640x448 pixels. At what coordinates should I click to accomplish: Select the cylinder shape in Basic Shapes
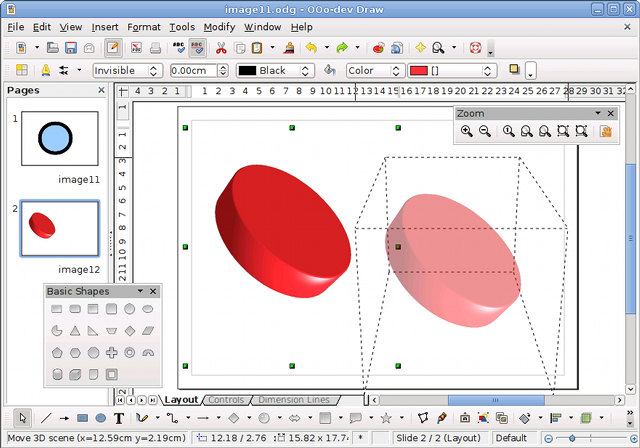tap(58, 374)
